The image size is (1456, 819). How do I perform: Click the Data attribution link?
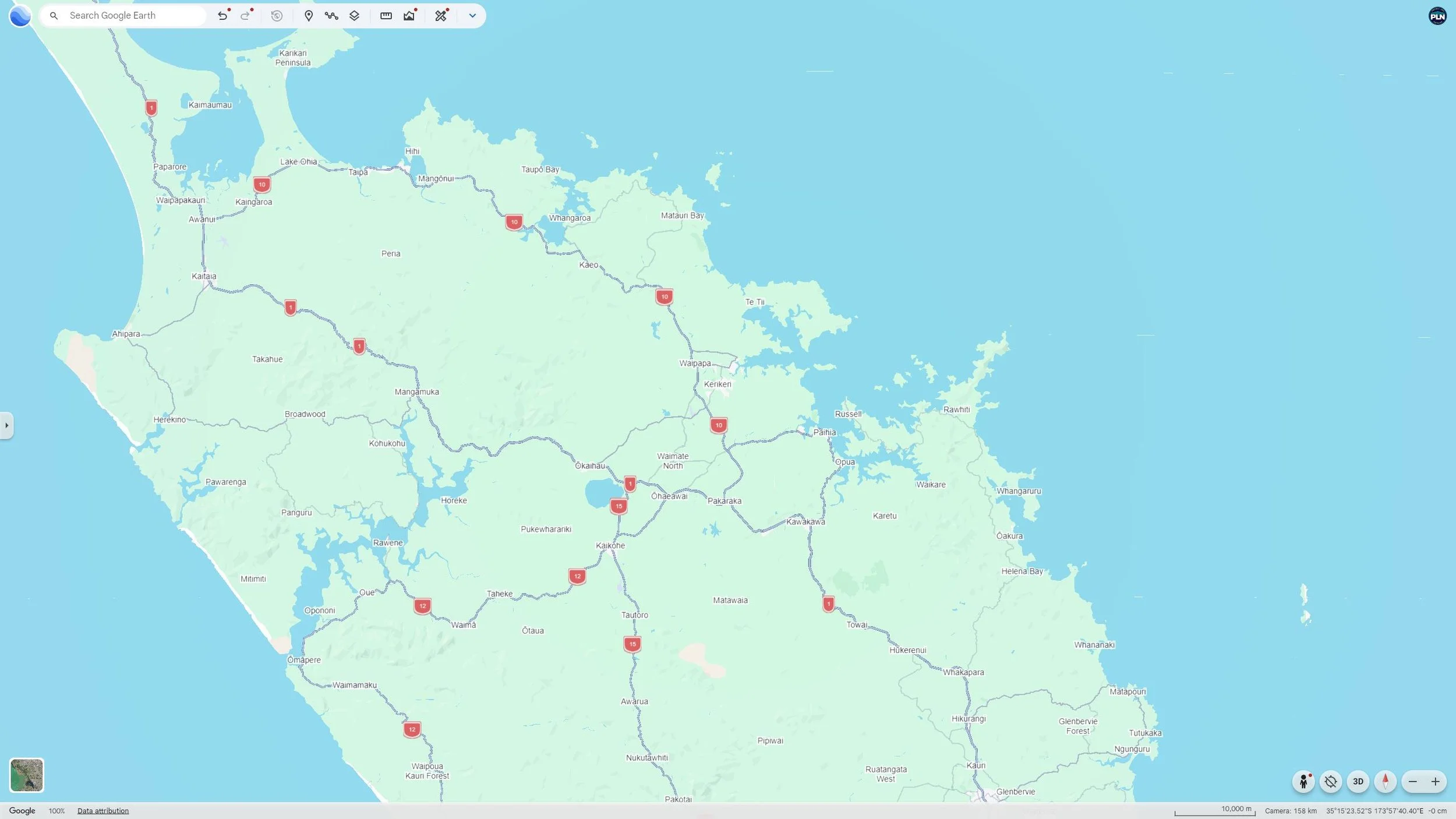[x=103, y=810]
